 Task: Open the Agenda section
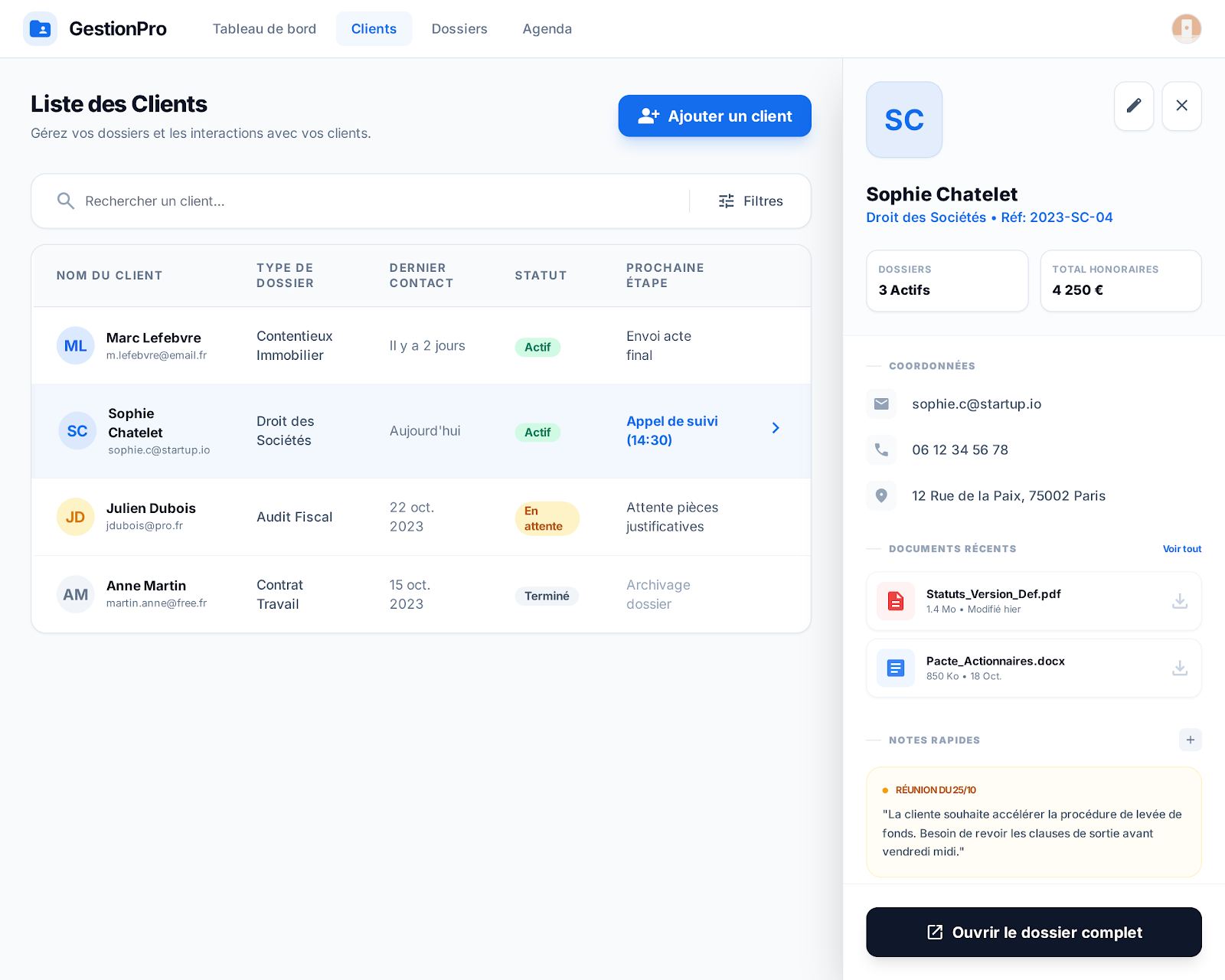click(x=547, y=28)
